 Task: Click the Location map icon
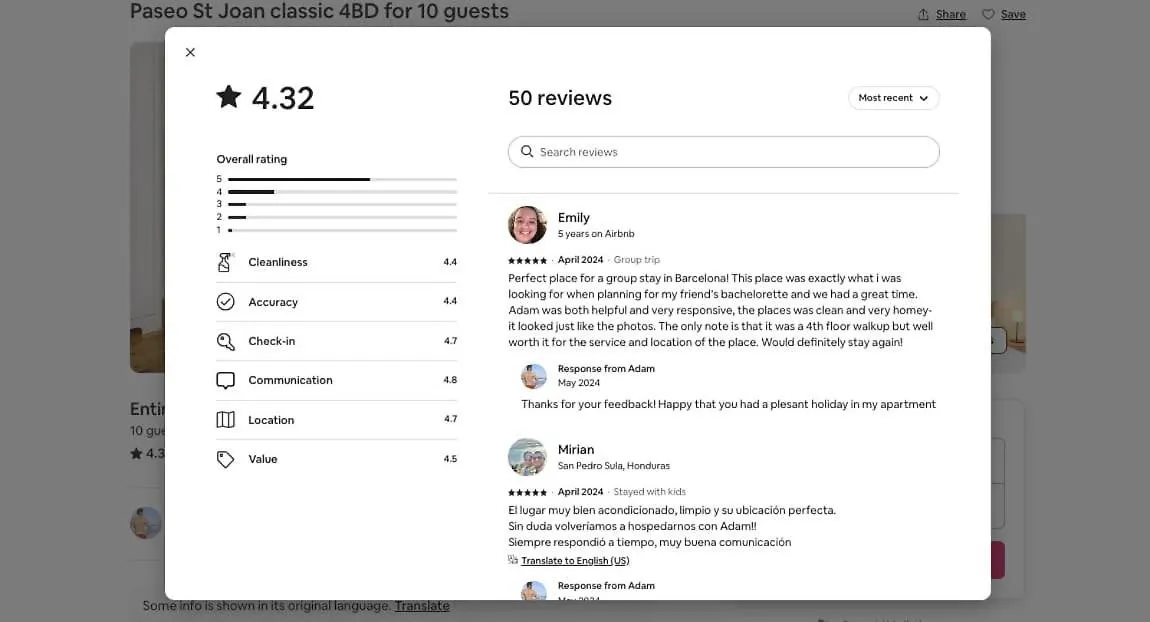coord(225,420)
